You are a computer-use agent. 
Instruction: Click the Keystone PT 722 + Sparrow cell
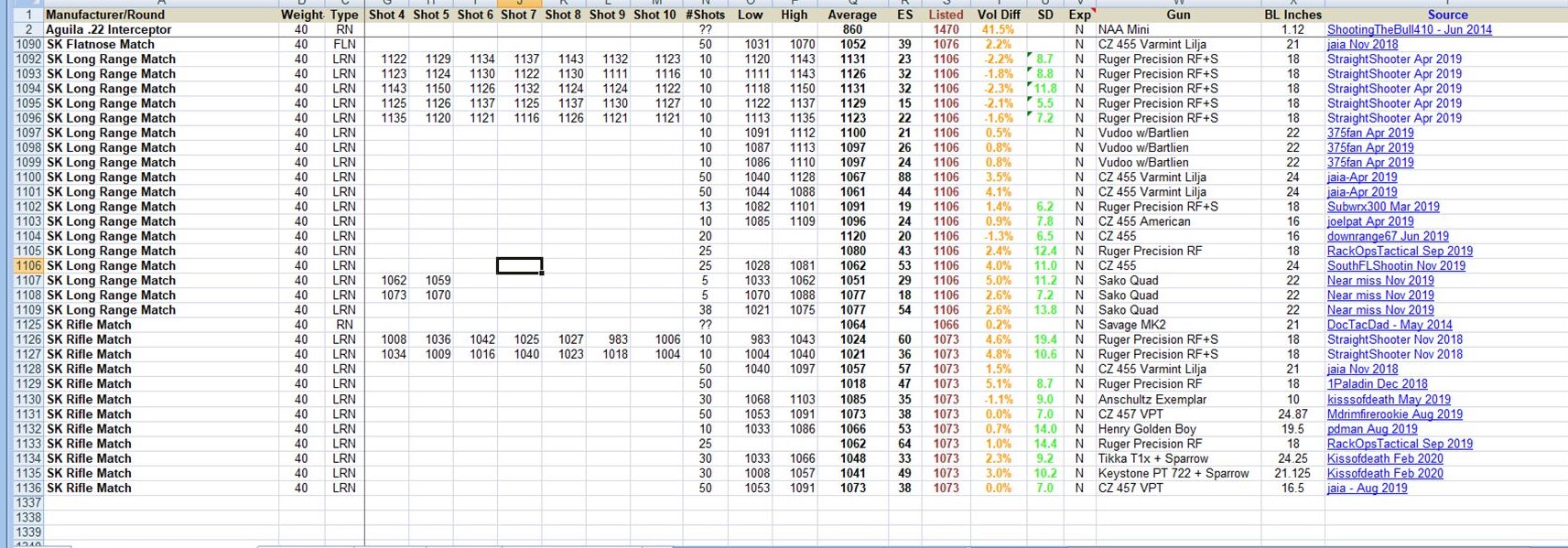click(1178, 473)
